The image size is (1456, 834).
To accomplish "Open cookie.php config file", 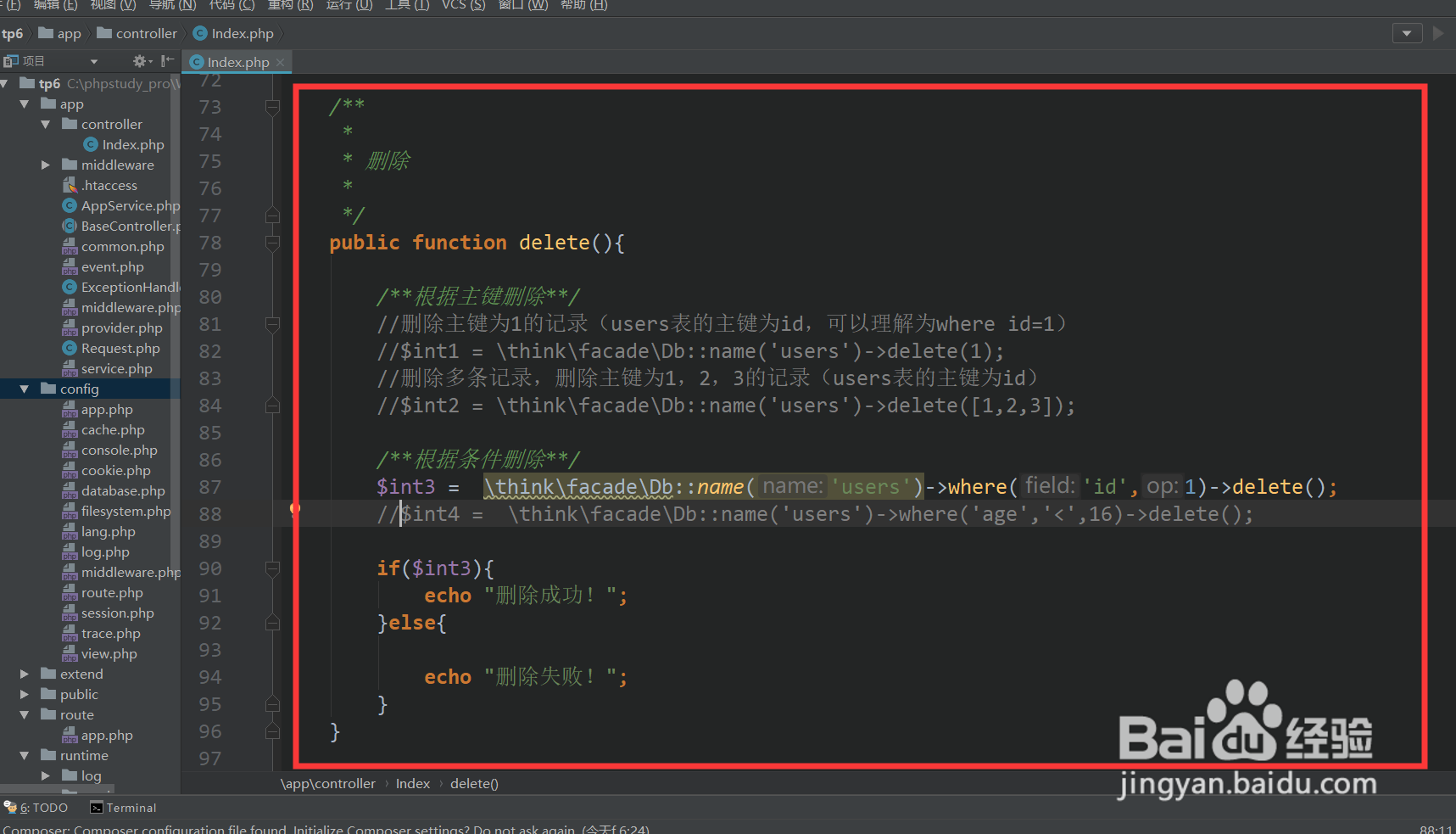I will click(107, 470).
